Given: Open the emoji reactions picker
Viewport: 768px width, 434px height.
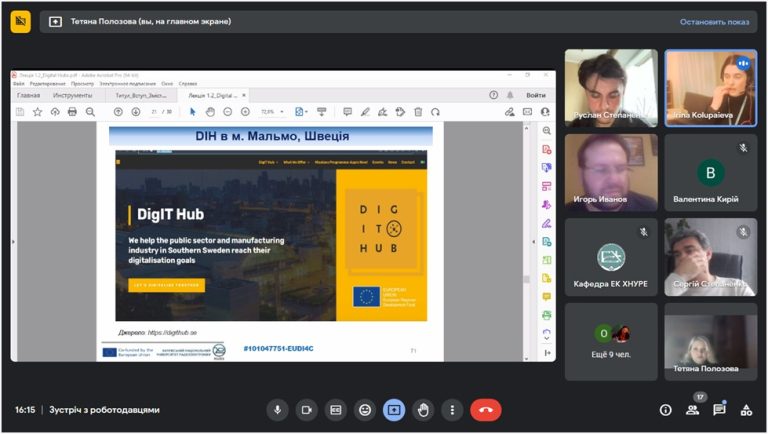Looking at the screenshot, I should pyautogui.click(x=365, y=410).
